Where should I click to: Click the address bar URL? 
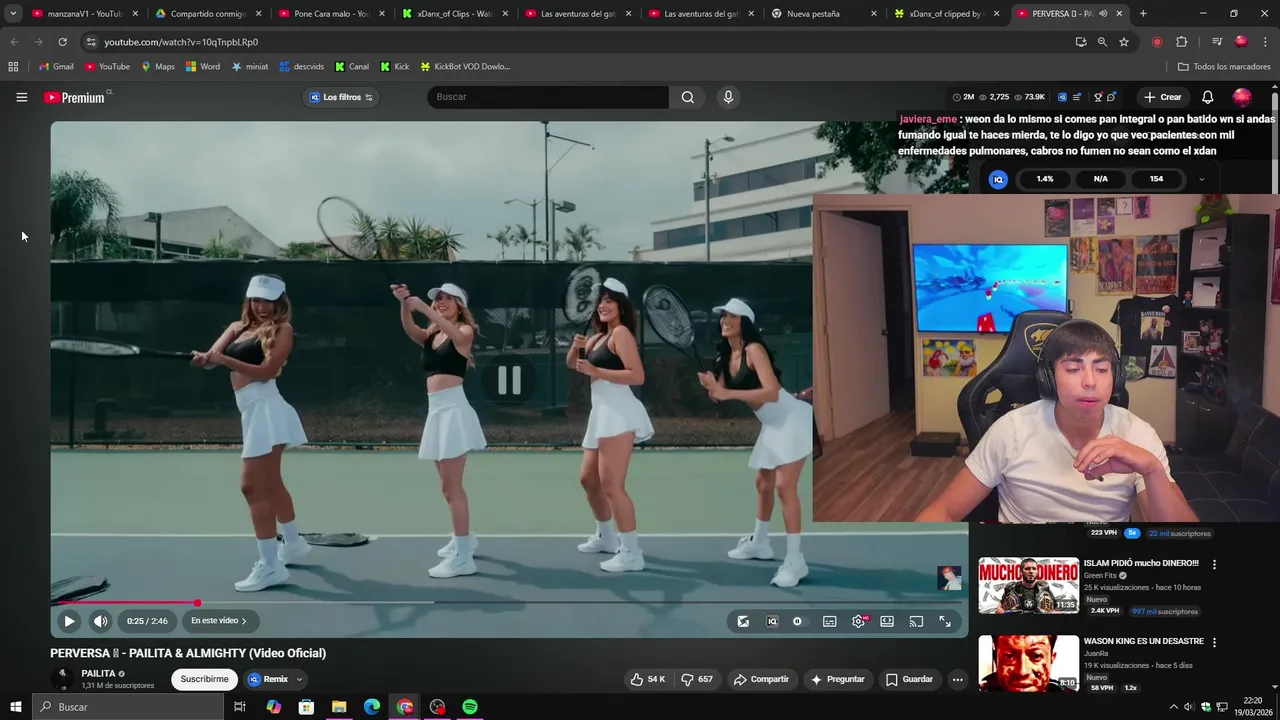[x=181, y=42]
